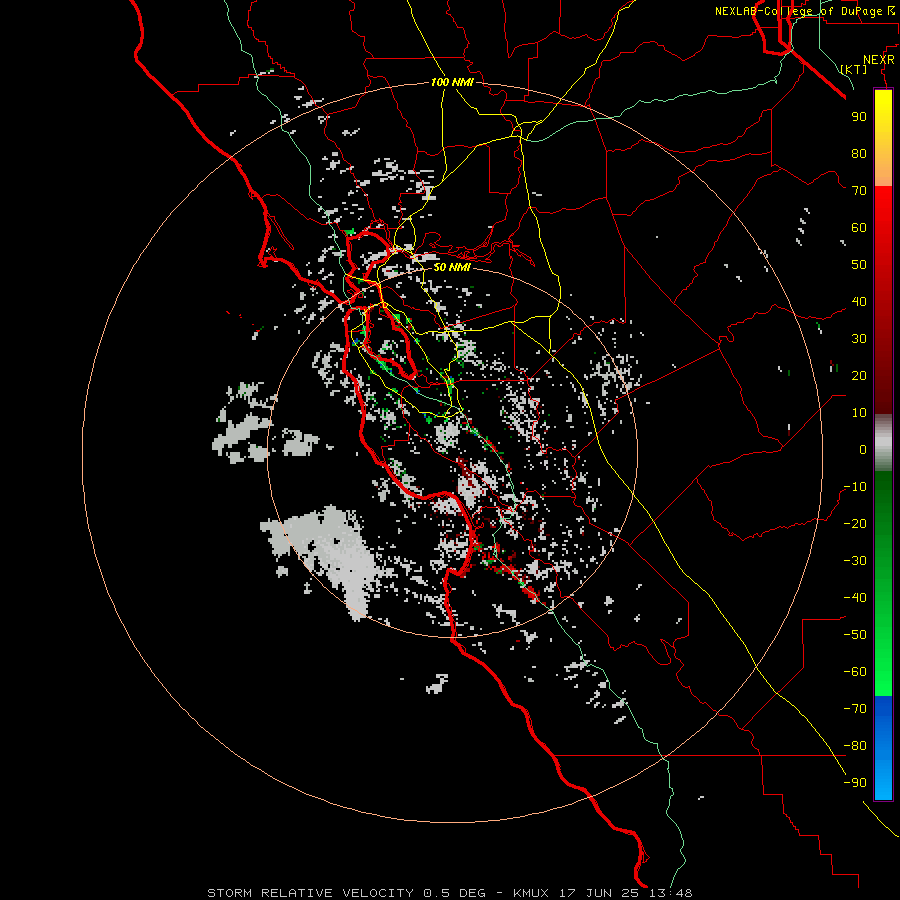Click the "70" value on velocity scale
The image size is (900, 900).
pos(859,191)
